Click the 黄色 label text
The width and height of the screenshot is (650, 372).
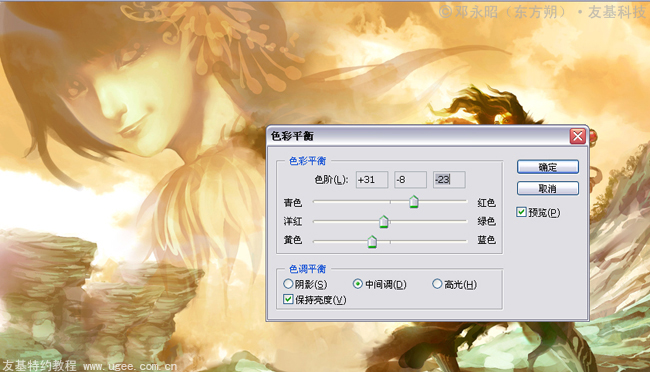click(293, 240)
